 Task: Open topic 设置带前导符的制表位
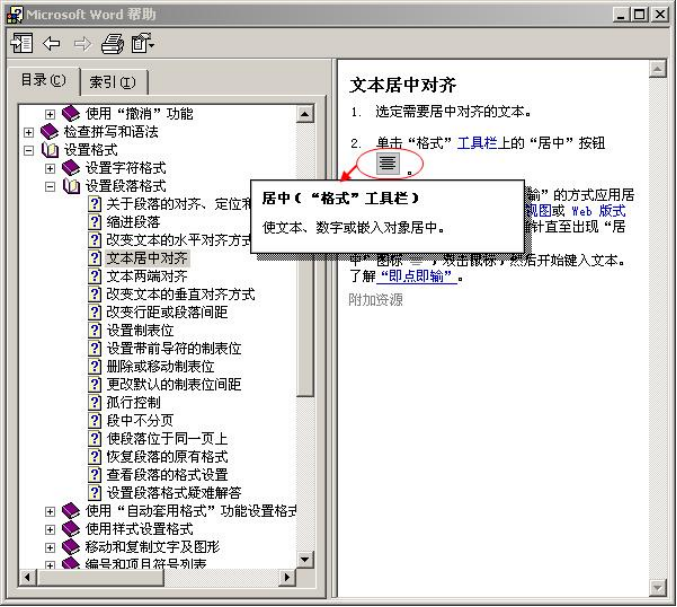pyautogui.click(x=174, y=348)
